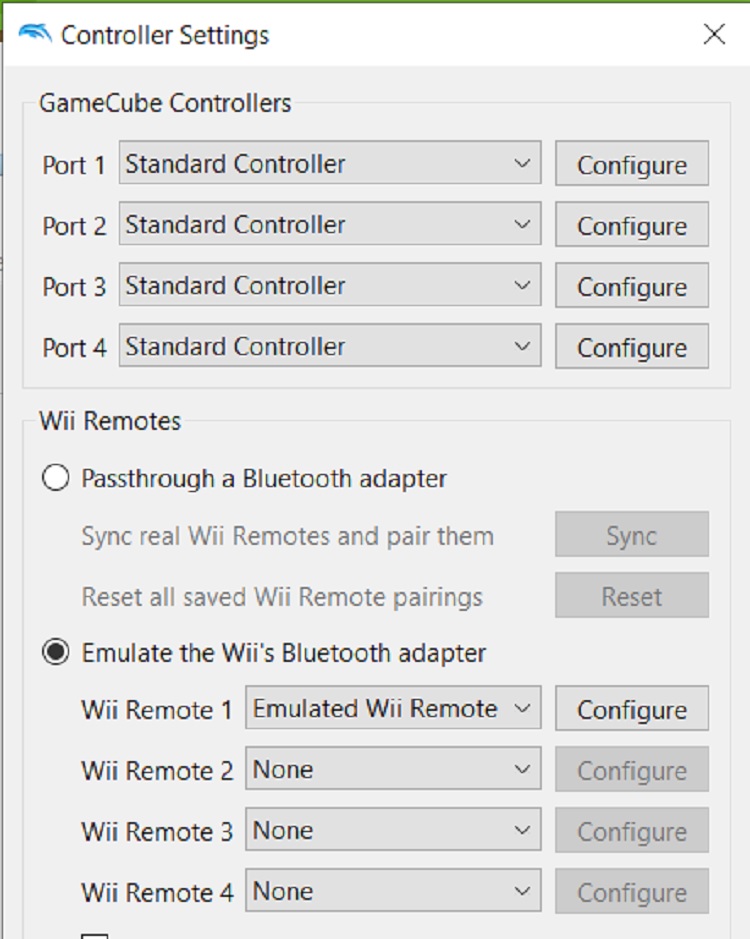Open the Wii Remote 3 dropdown
750x939 pixels.
tap(393, 831)
